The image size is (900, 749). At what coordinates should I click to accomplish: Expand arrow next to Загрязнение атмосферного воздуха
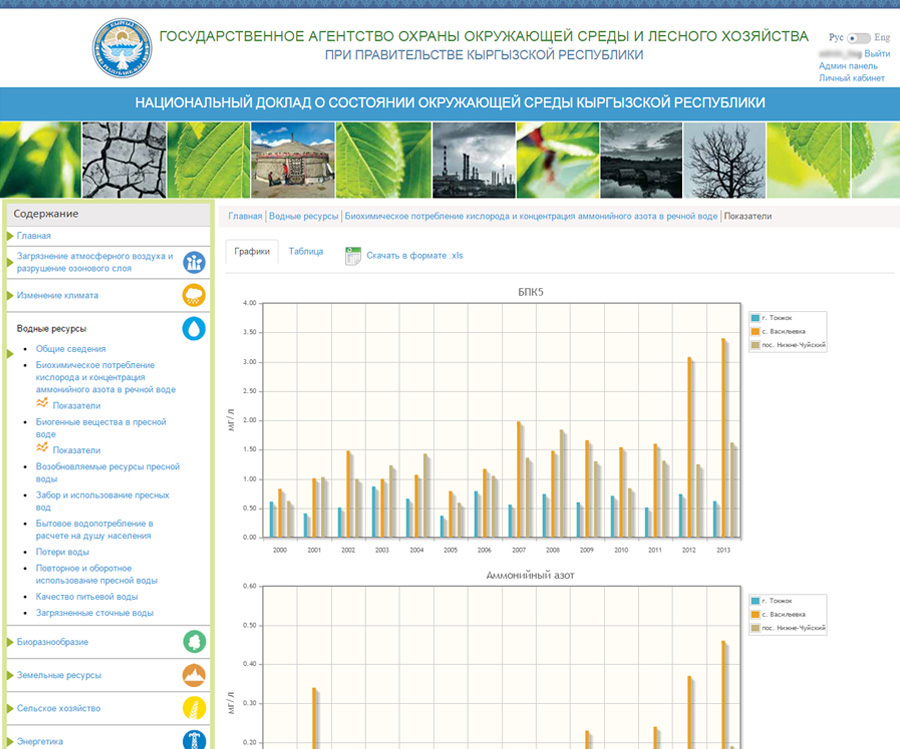click(x=10, y=262)
